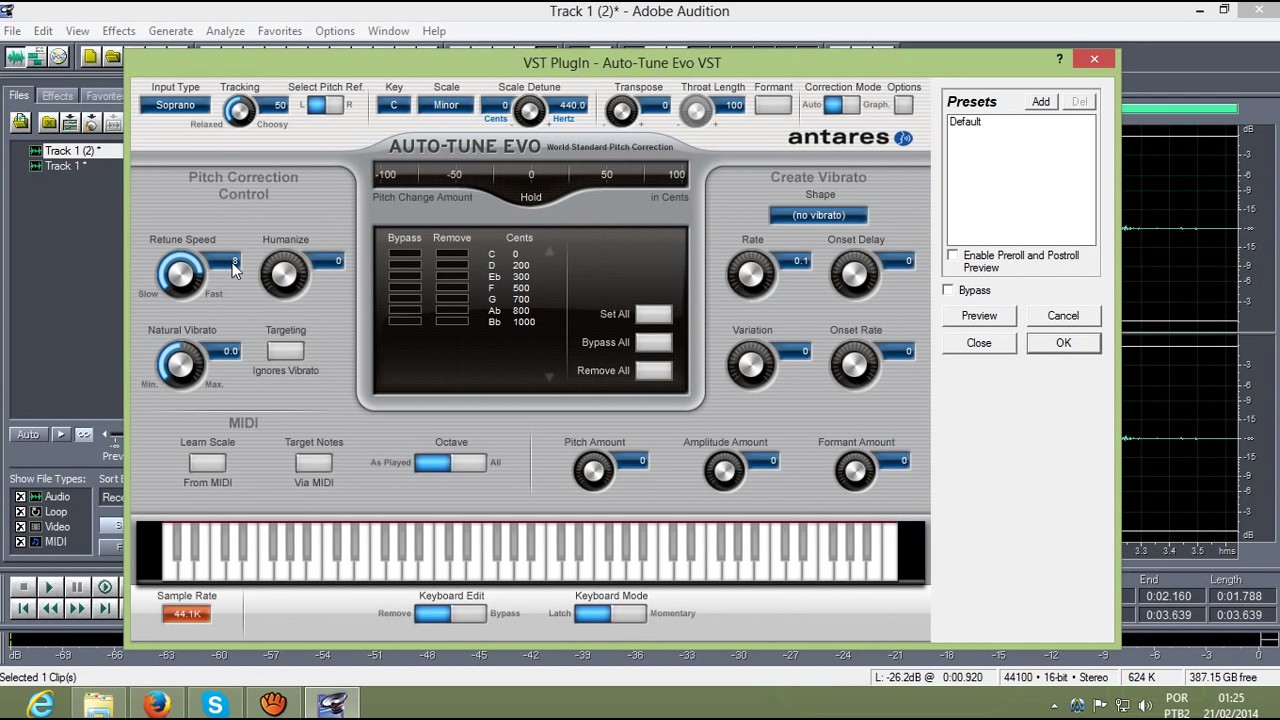This screenshot has width=1280, height=720.
Task: Click the OK button
Action: point(1063,343)
